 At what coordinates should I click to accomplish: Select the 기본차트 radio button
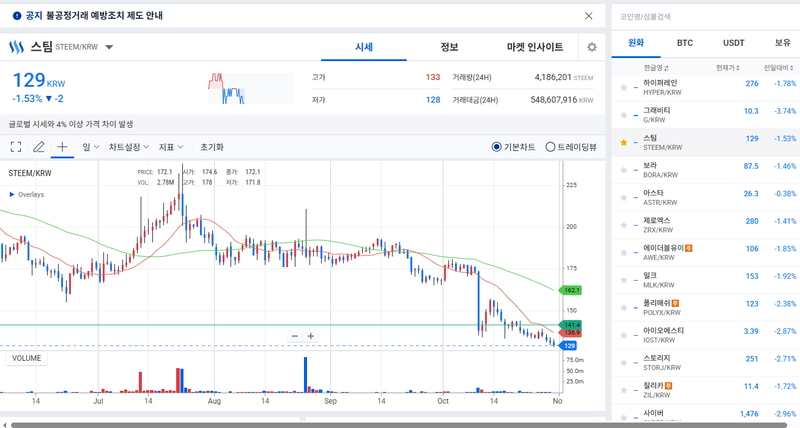497,147
